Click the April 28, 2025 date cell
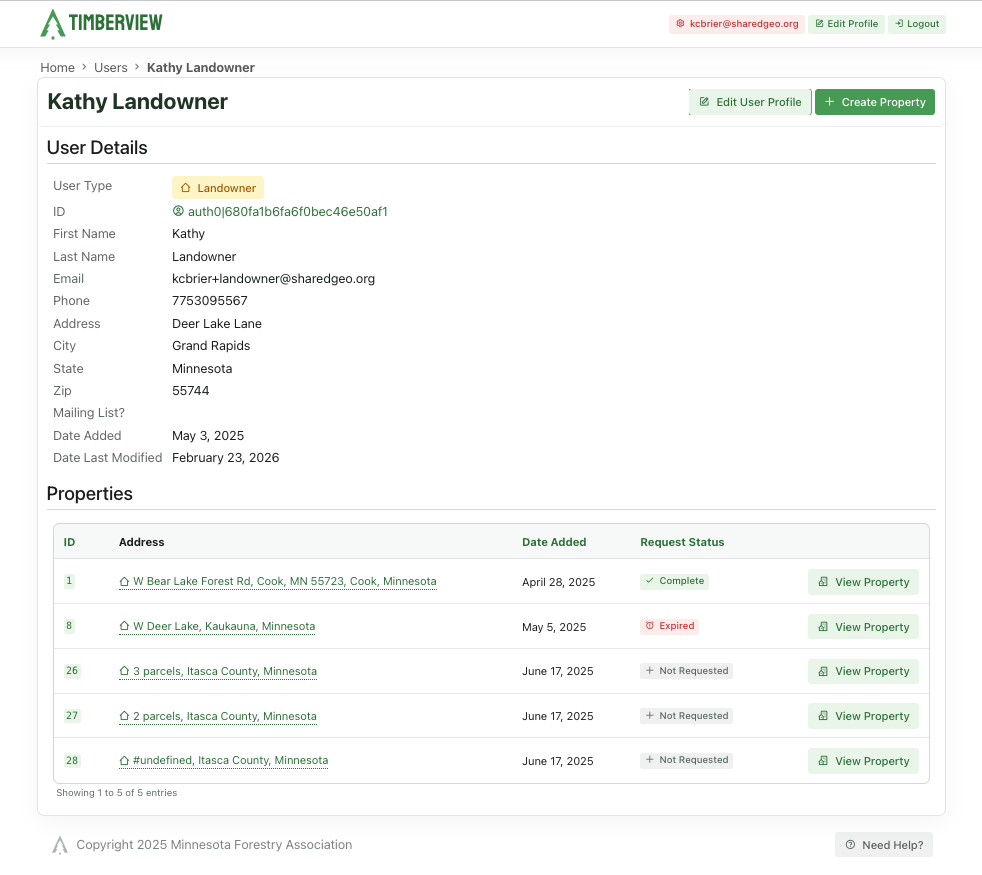This screenshot has height=875, width=982. (559, 582)
